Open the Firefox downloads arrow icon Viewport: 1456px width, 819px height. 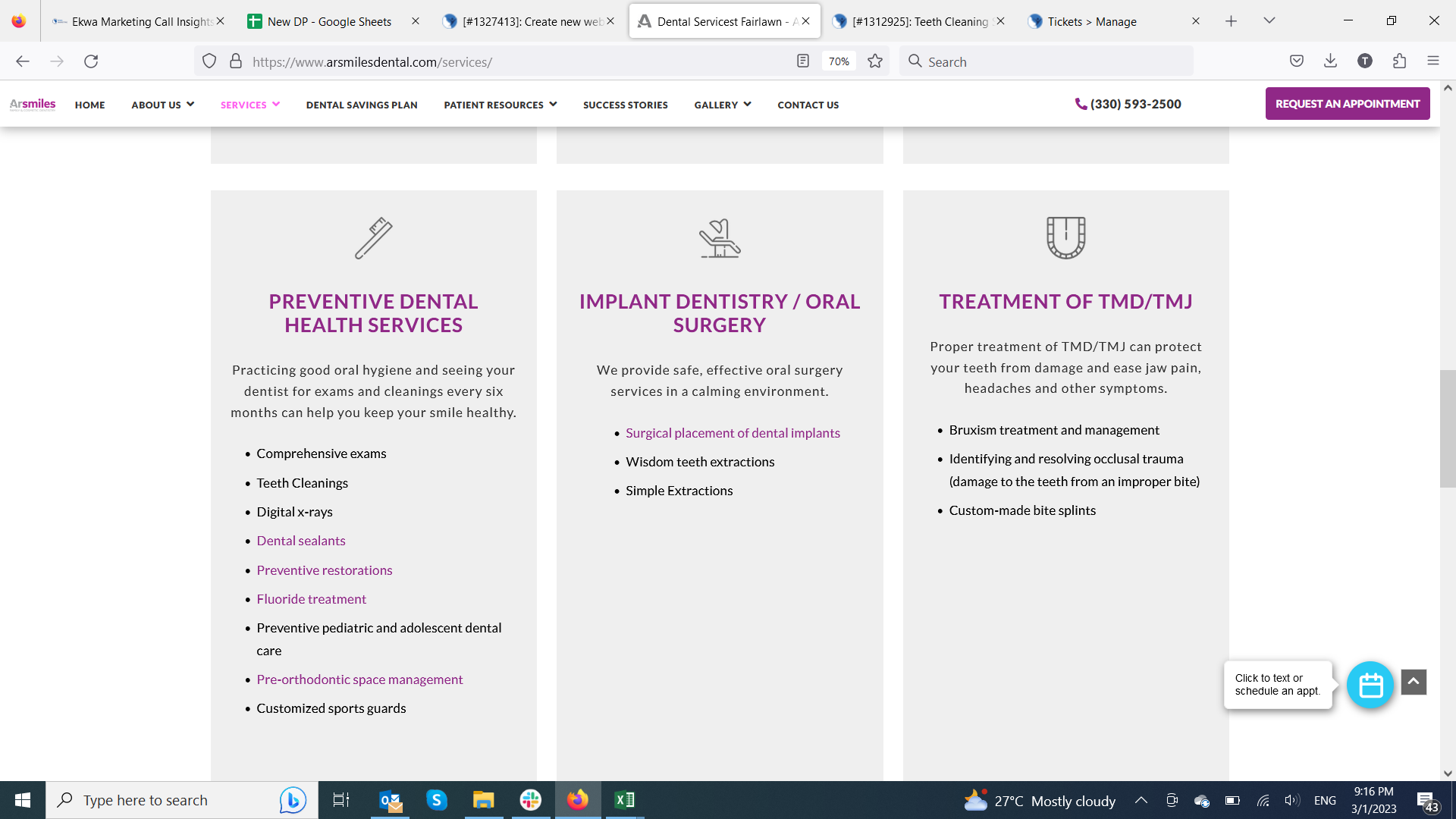coord(1330,61)
